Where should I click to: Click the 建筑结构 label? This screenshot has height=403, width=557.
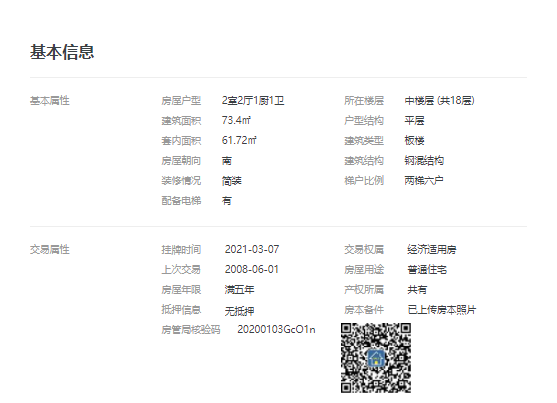click(364, 161)
